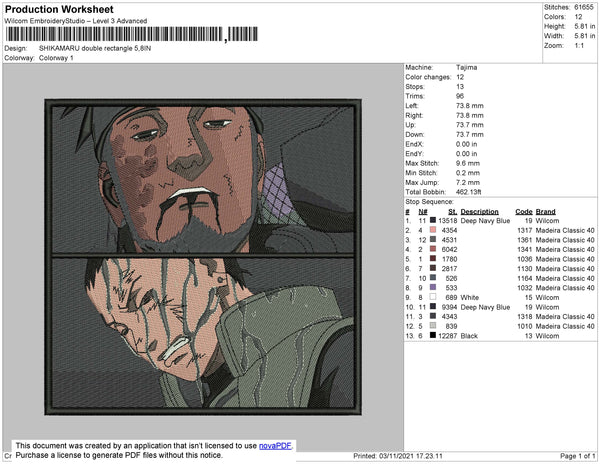Select the purple swatch with 533 stitches

click(433, 287)
